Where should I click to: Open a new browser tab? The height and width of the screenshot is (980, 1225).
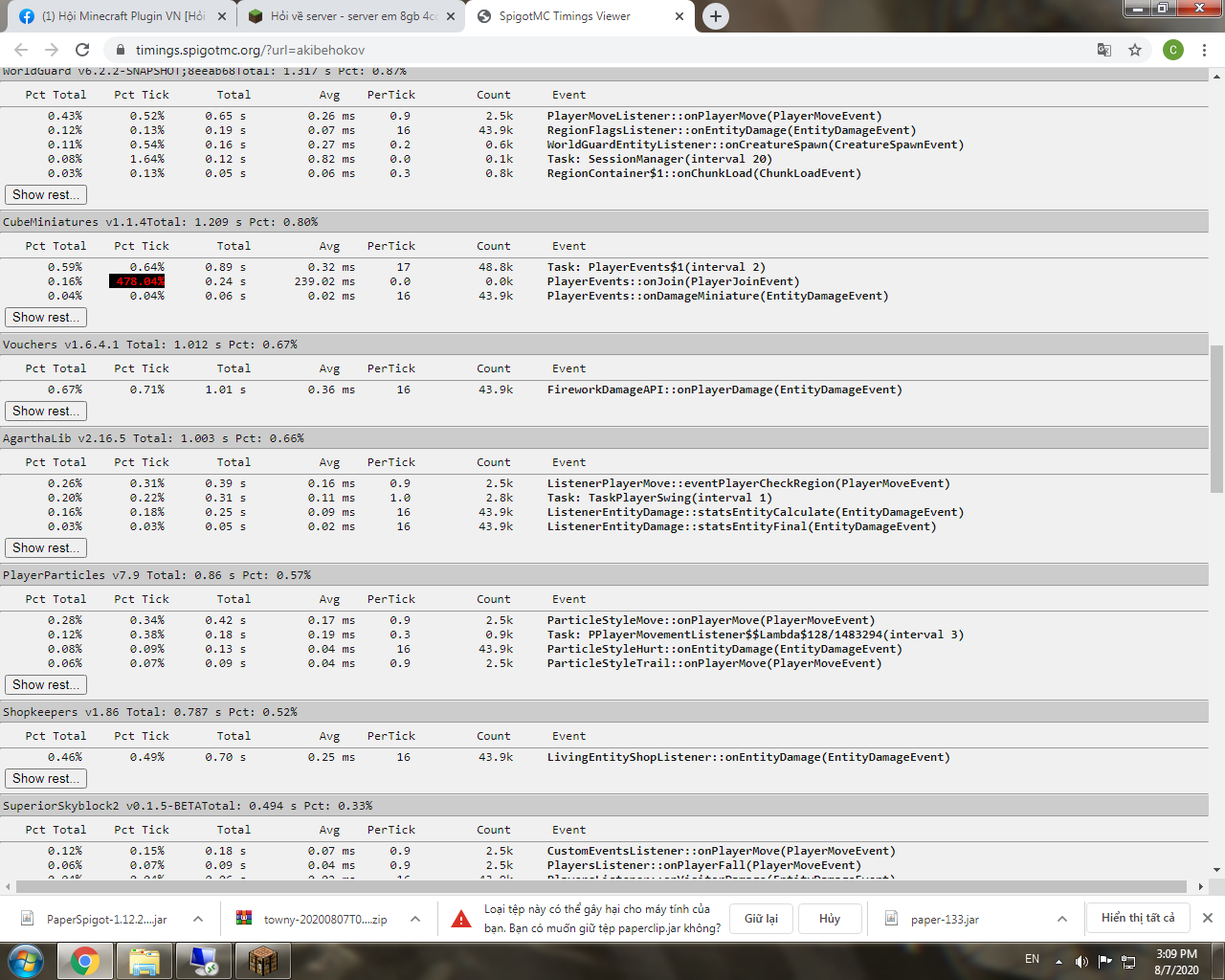coord(715,16)
